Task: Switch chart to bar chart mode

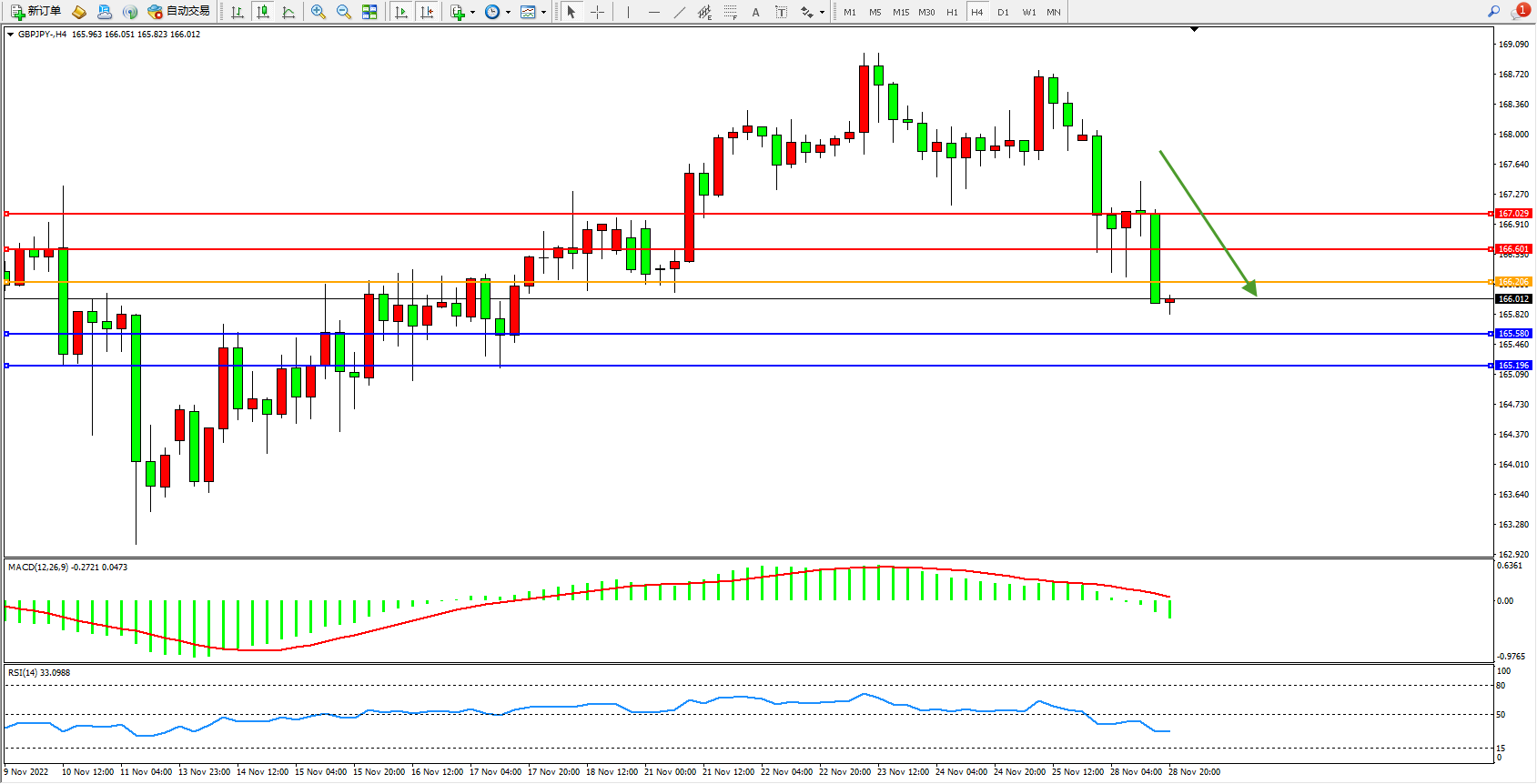Action: [x=238, y=12]
